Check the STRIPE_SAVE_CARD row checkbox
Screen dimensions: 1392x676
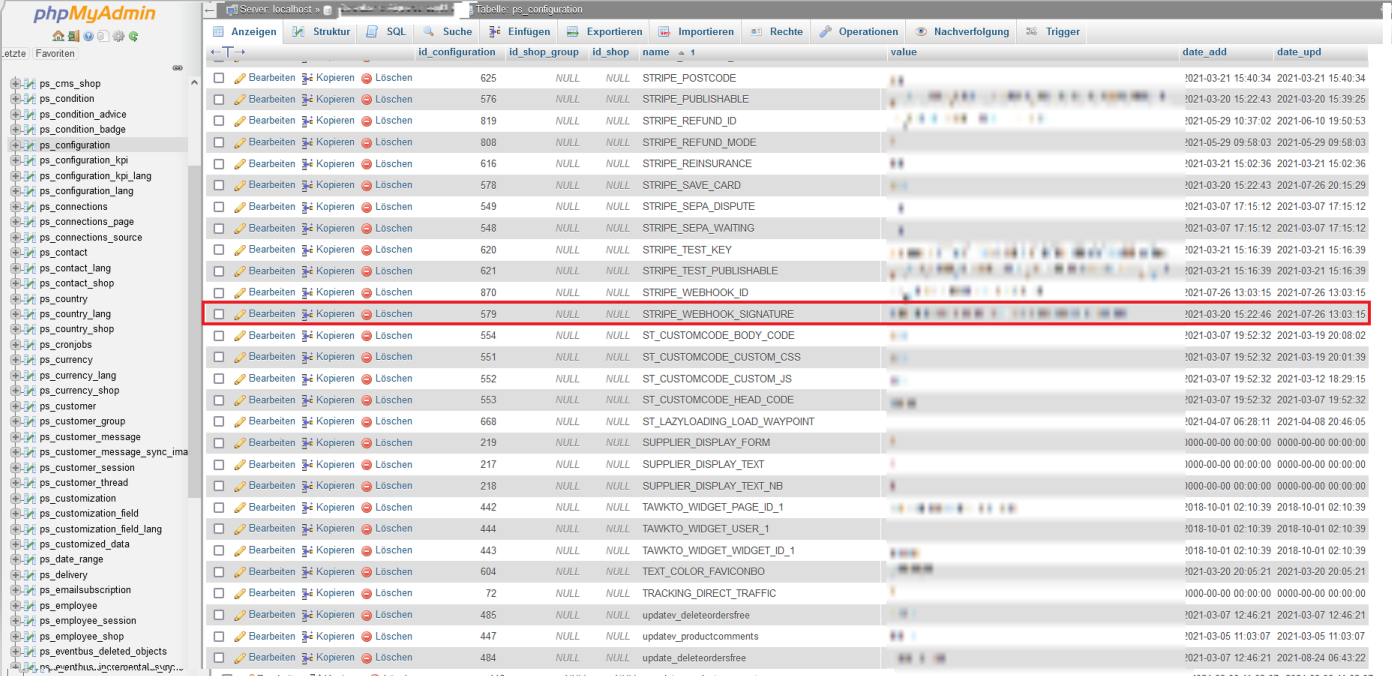coord(218,185)
